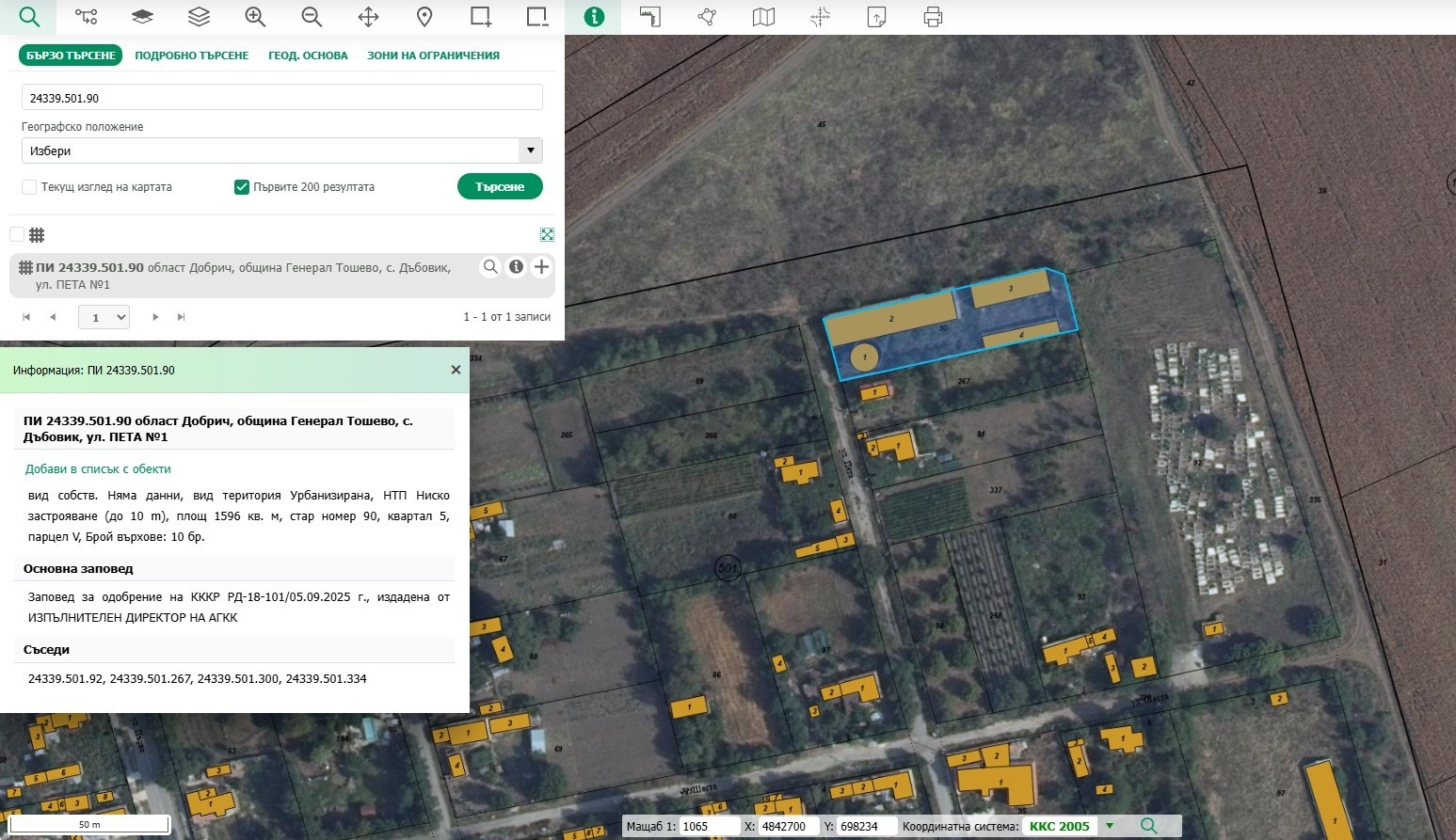
Task: Click the X coordinate field 4842700
Action: (x=787, y=826)
